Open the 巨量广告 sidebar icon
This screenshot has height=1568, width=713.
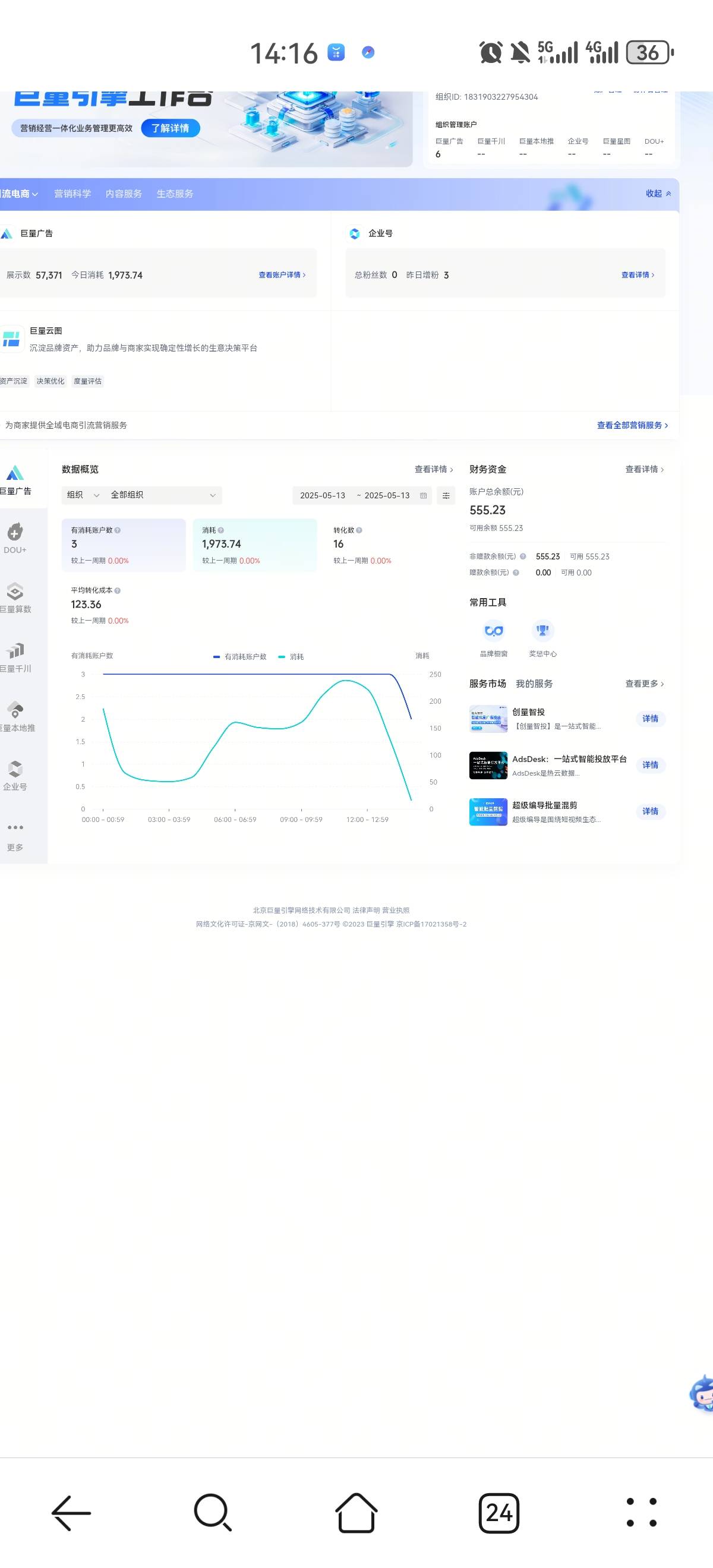(x=15, y=473)
